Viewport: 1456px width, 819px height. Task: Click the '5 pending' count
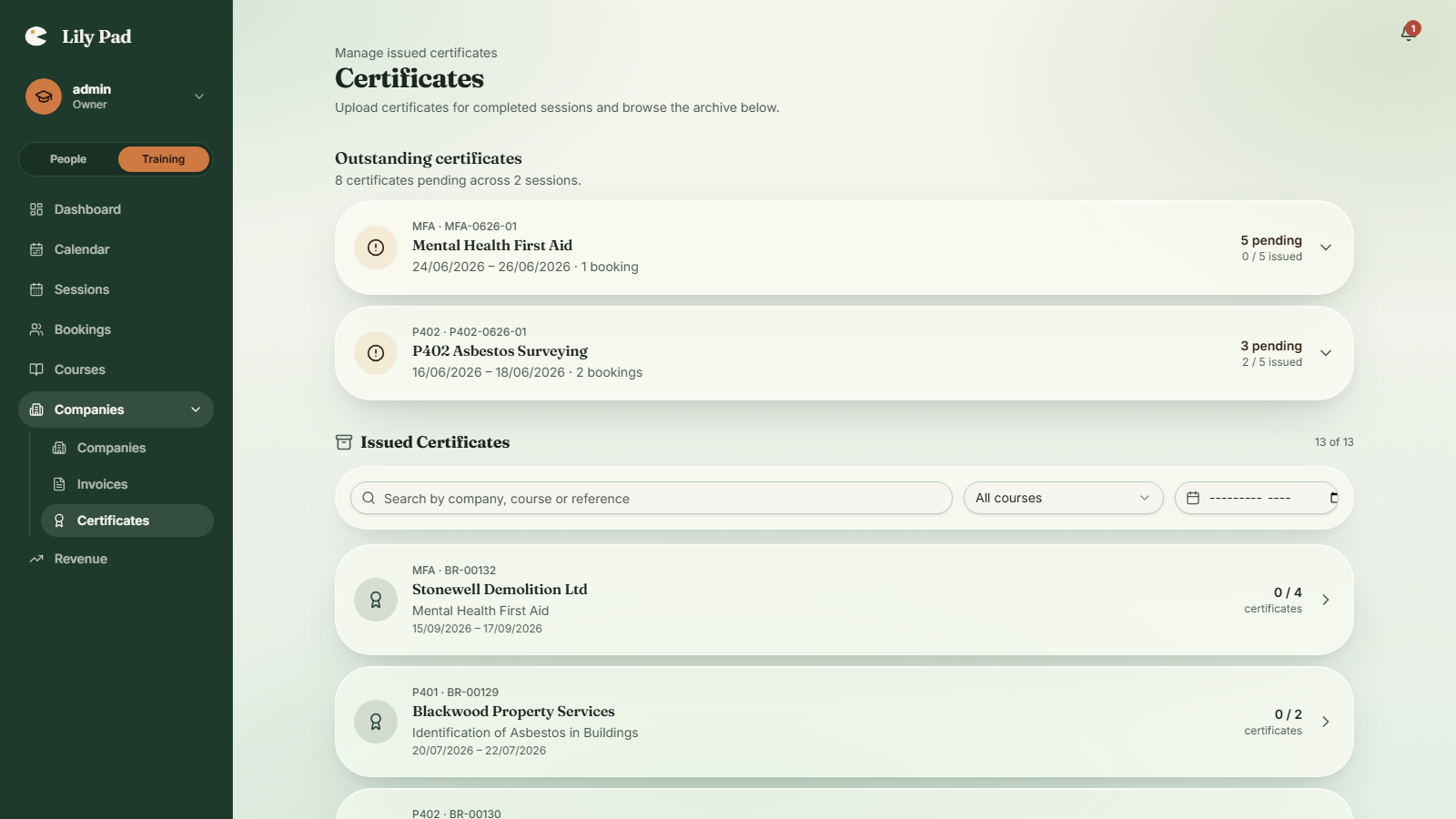[x=1271, y=240]
